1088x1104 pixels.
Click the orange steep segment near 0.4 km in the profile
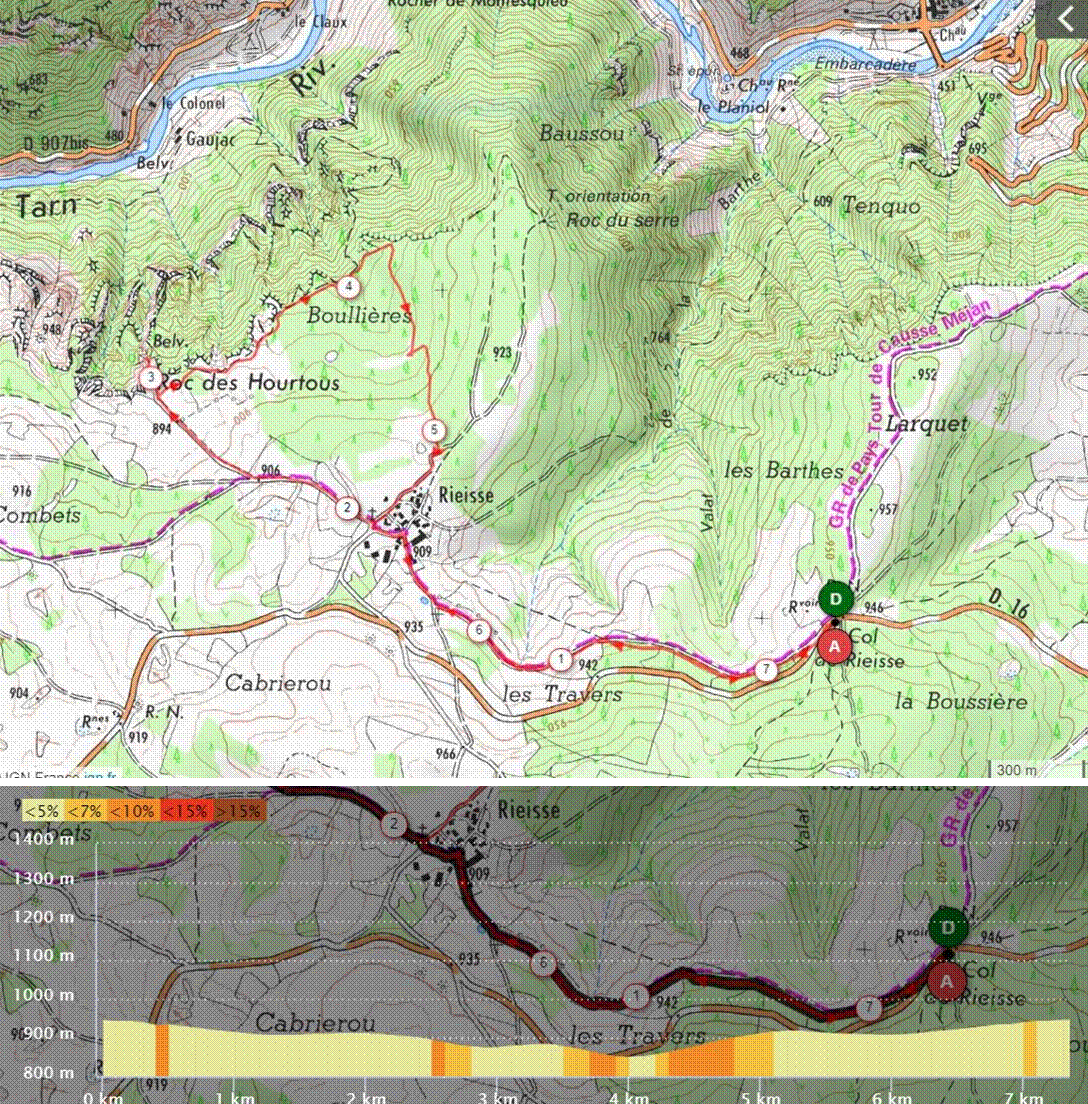(162, 1050)
